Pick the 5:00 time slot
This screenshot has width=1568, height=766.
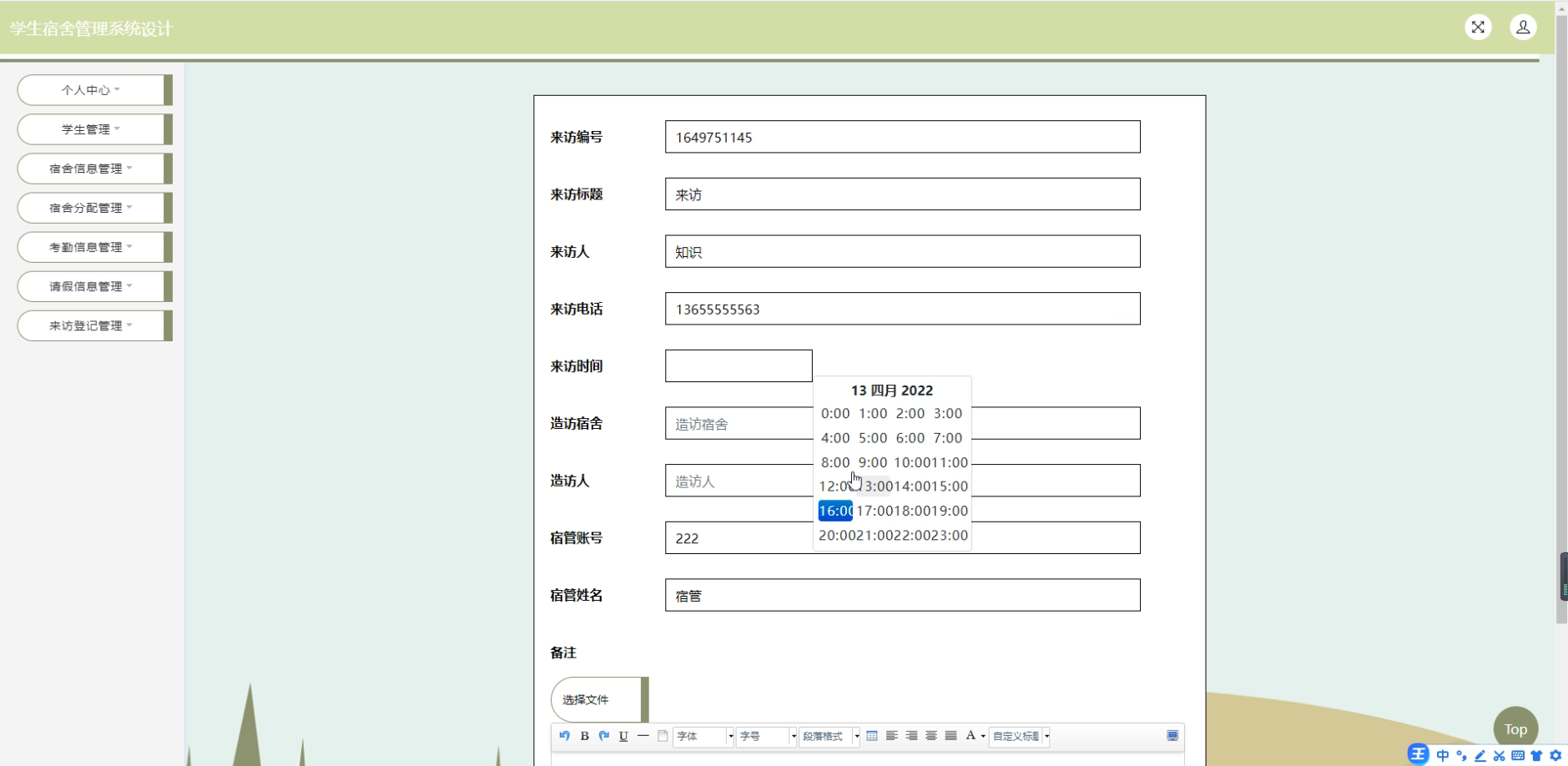pos(873,438)
